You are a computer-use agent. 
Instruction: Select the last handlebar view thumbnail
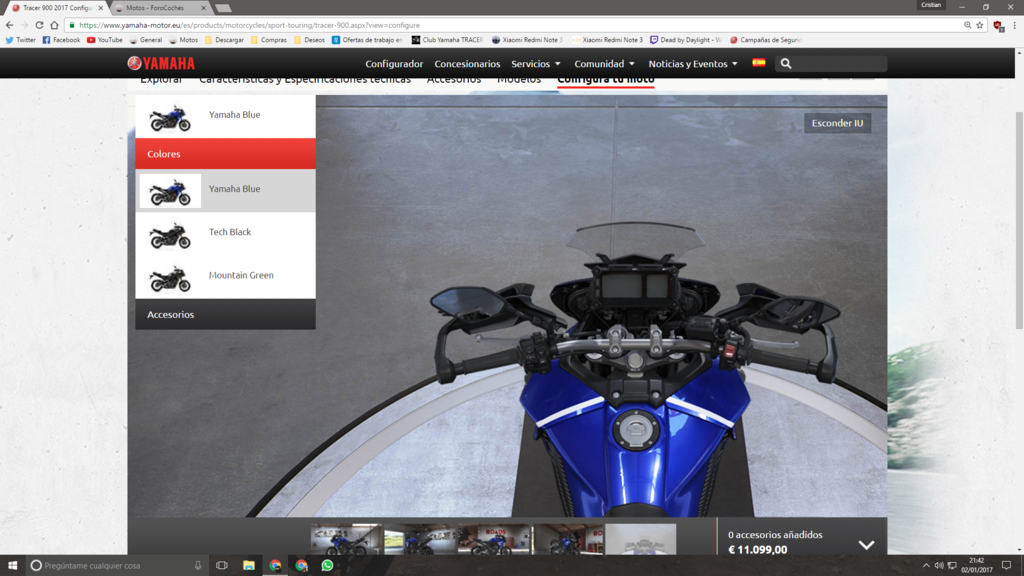point(641,539)
